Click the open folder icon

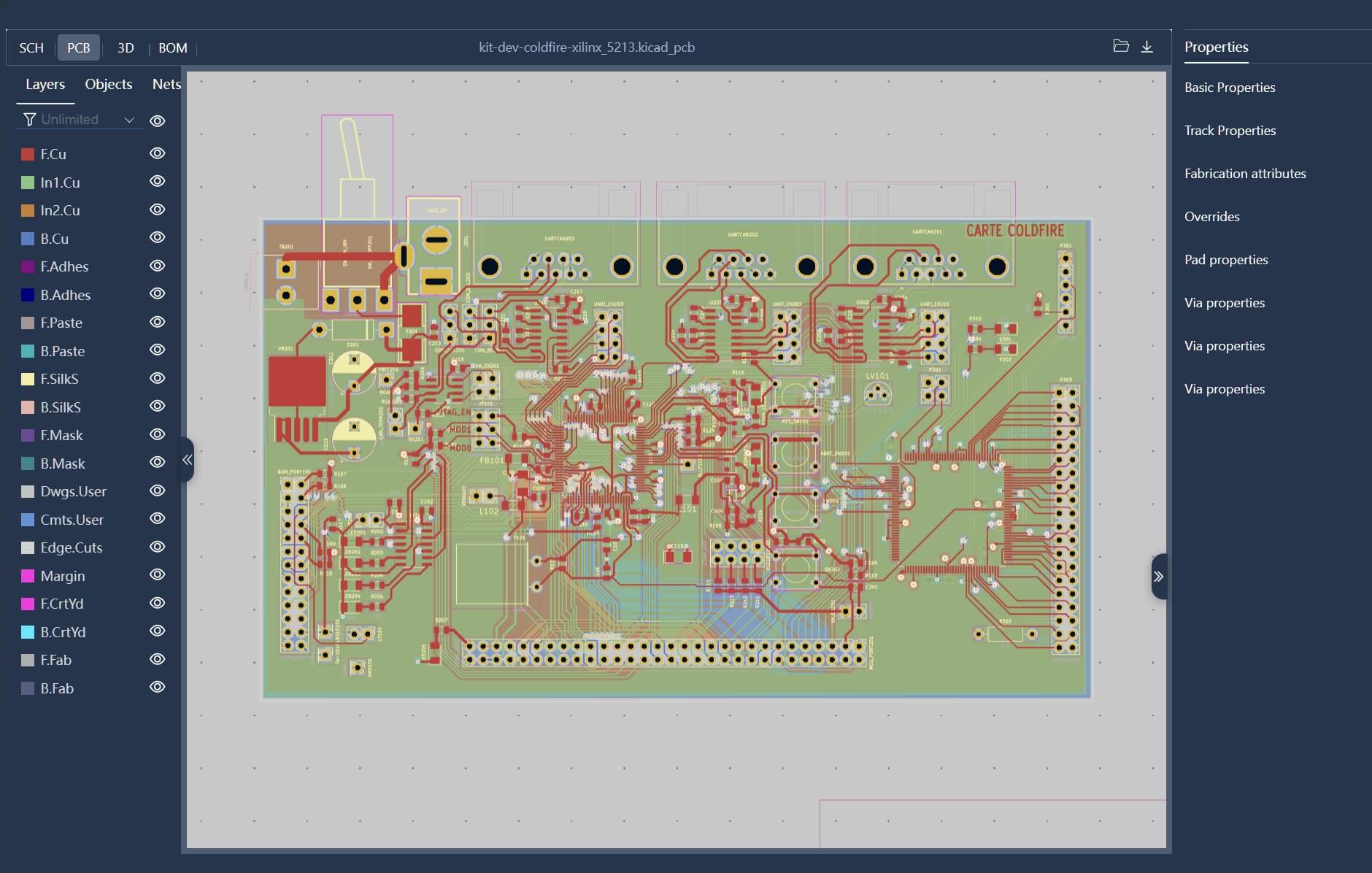coord(1120,47)
